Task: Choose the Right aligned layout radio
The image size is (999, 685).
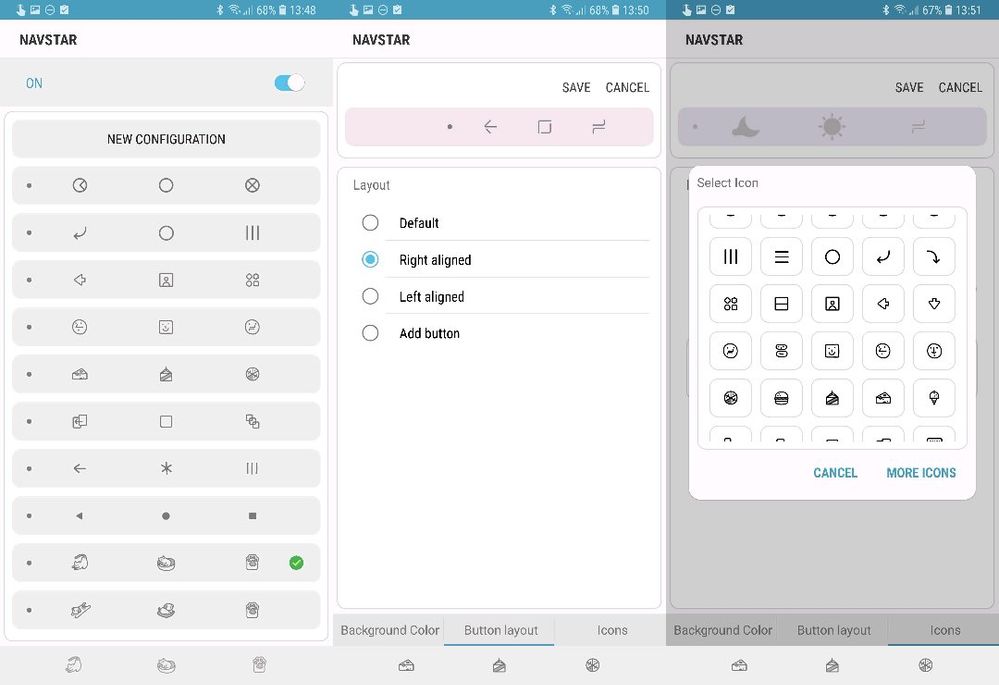Action: [x=370, y=259]
